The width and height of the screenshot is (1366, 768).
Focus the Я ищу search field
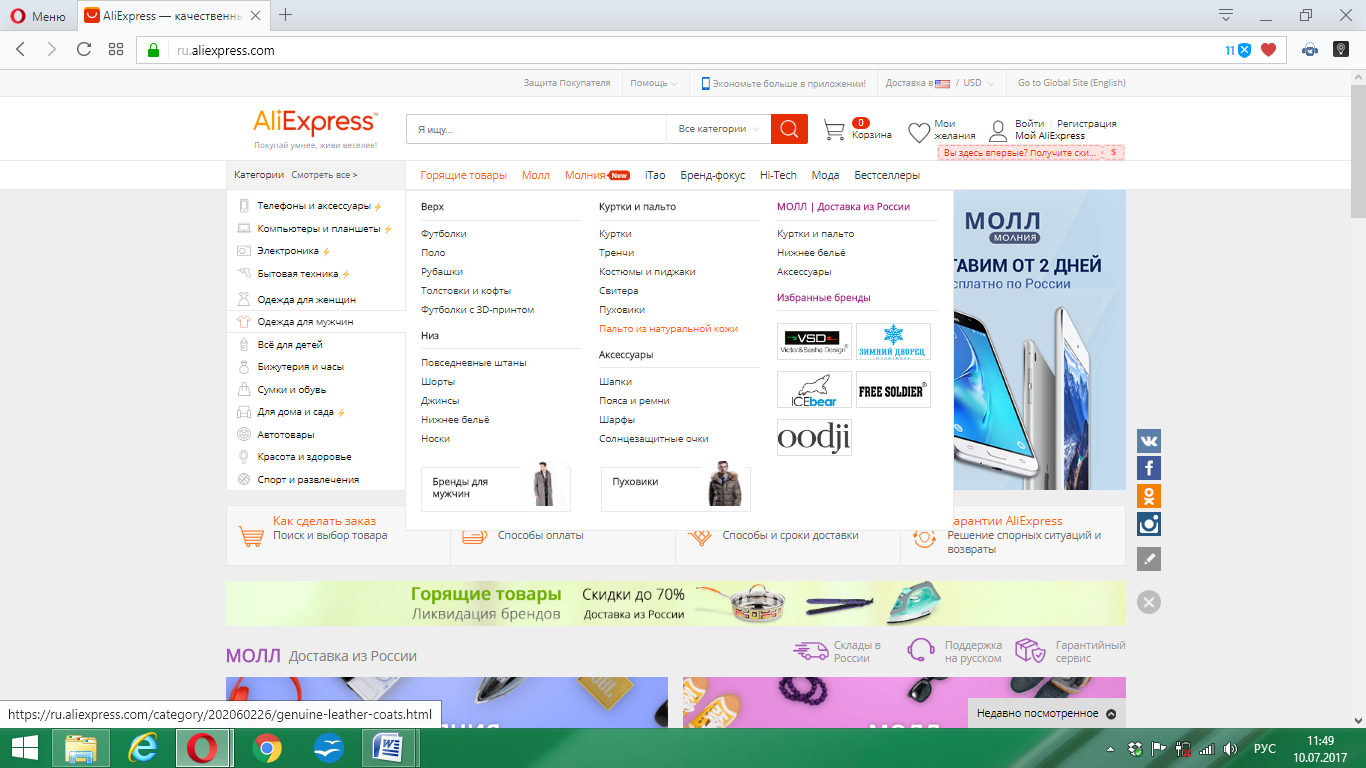click(536, 129)
